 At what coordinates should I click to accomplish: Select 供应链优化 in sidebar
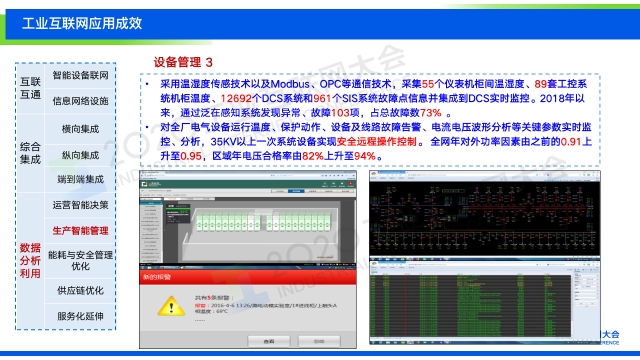(80, 291)
